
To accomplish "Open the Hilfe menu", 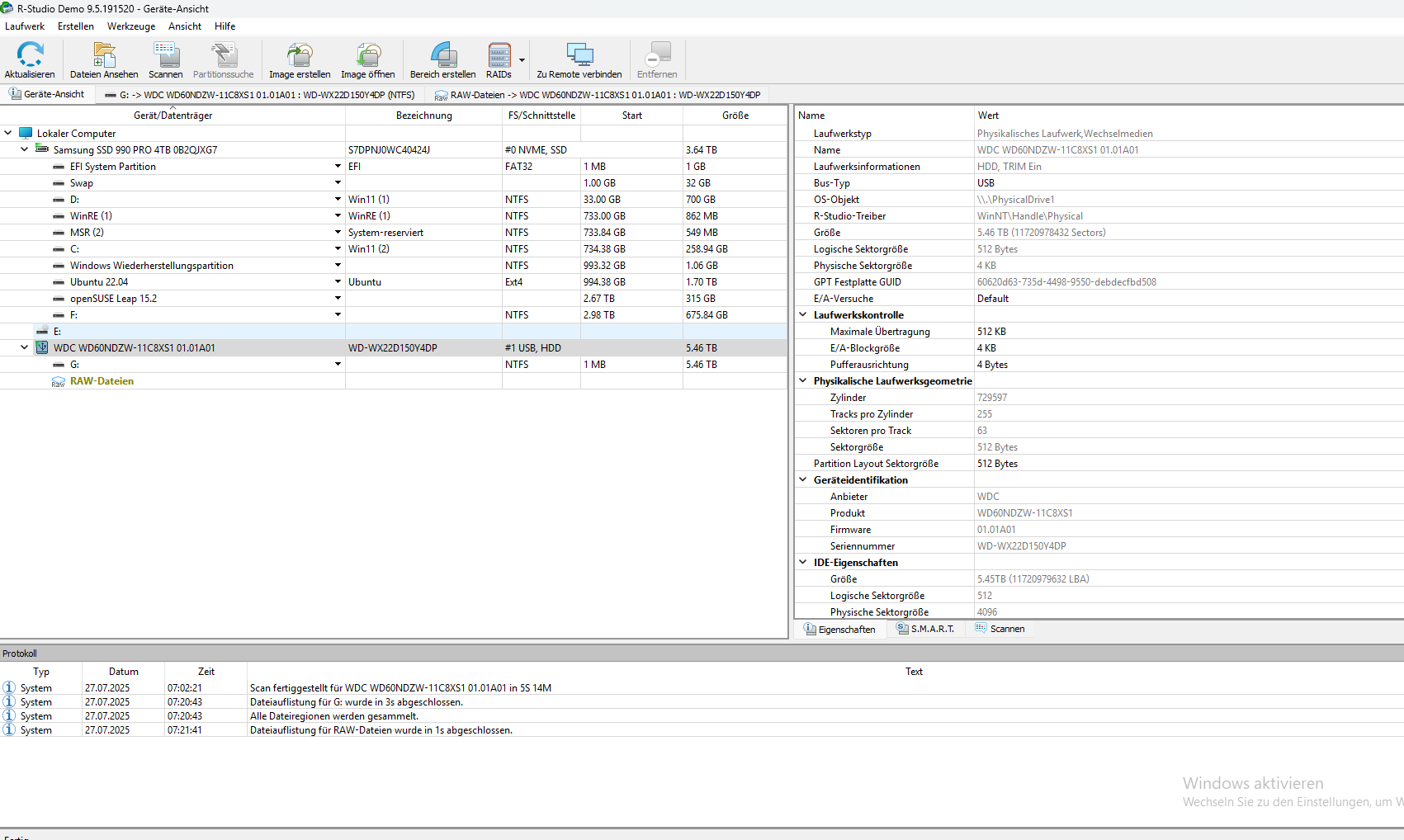I will tap(225, 26).
